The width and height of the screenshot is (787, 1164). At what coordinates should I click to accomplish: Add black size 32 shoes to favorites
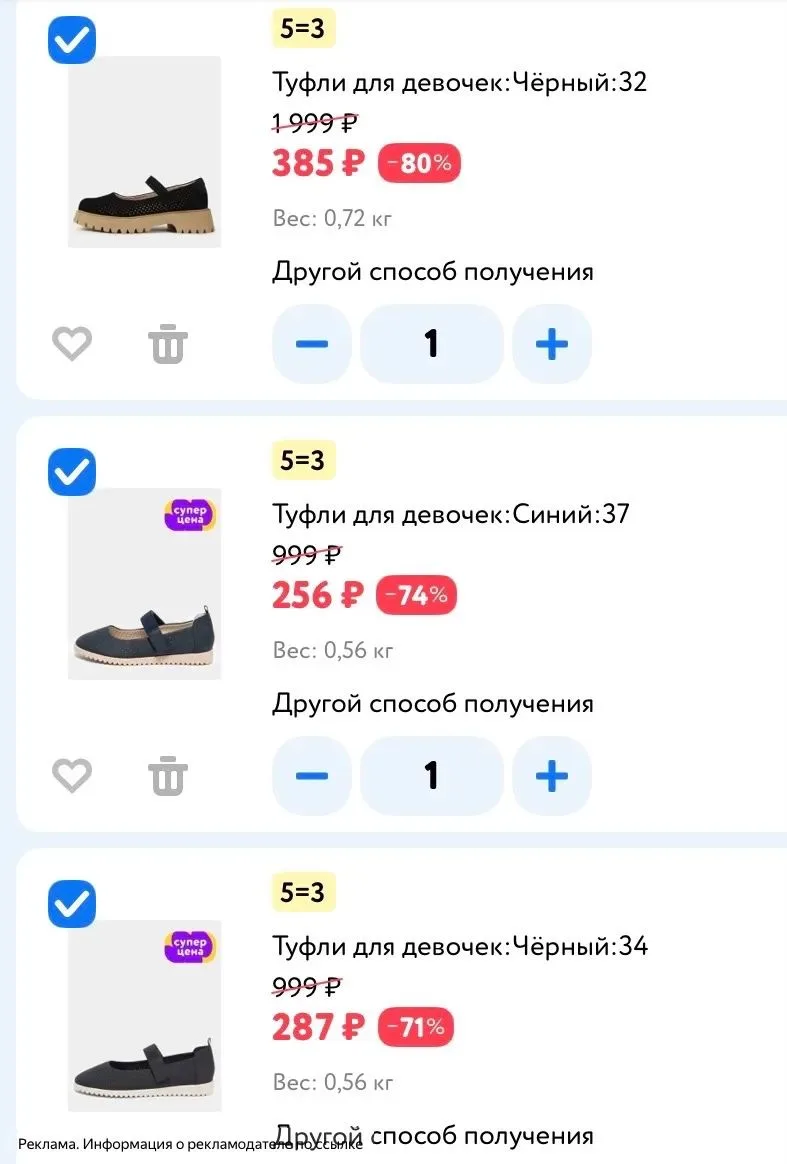tap(72, 344)
